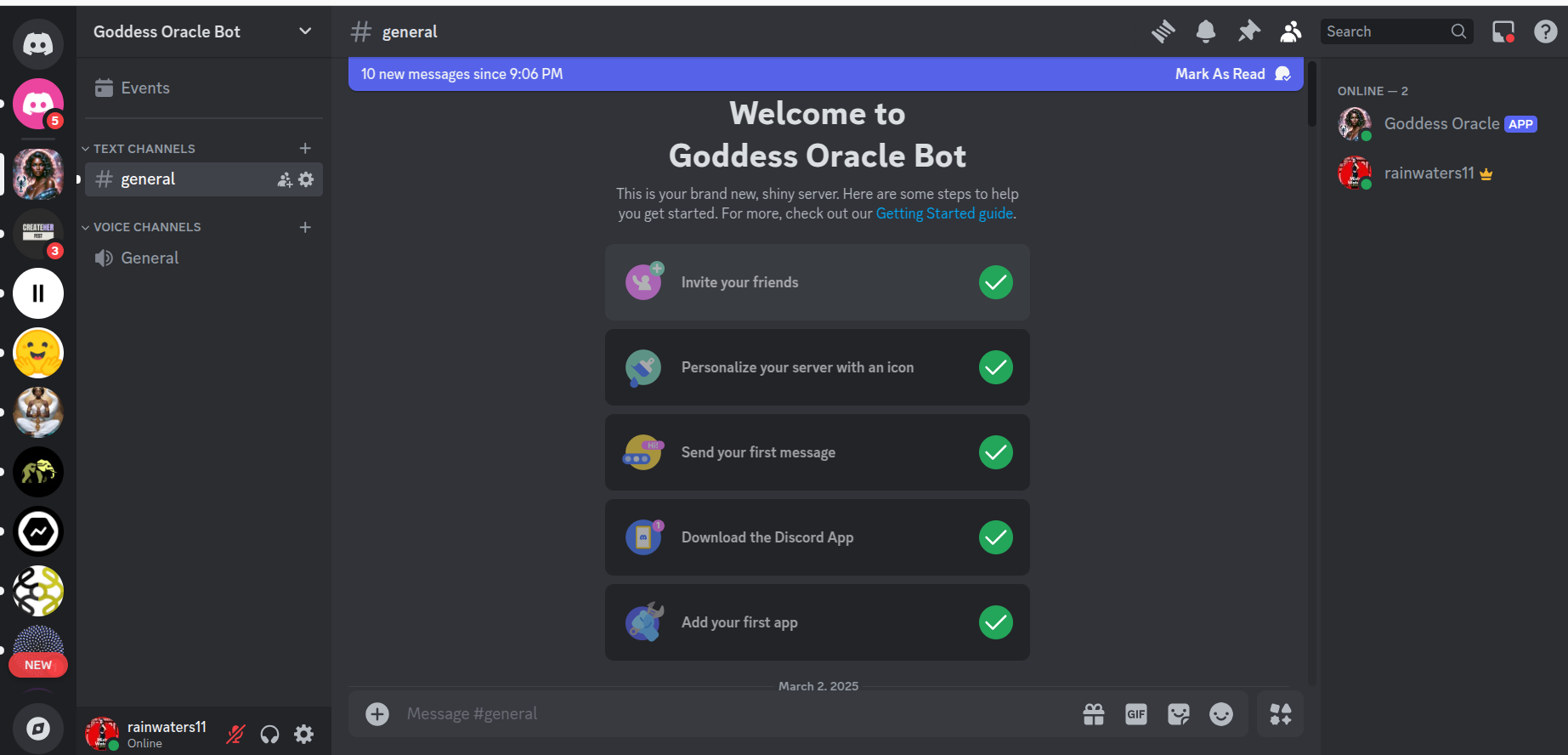The width and height of the screenshot is (1568, 755).
Task: Open the emoji picker
Action: click(x=1221, y=714)
